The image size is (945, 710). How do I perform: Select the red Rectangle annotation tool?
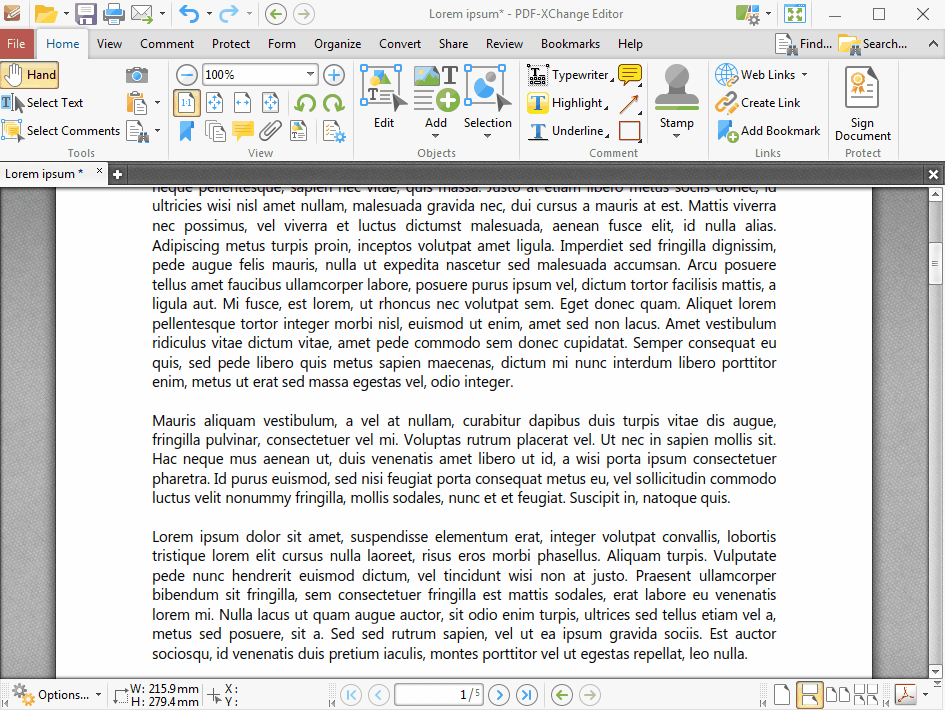(630, 131)
